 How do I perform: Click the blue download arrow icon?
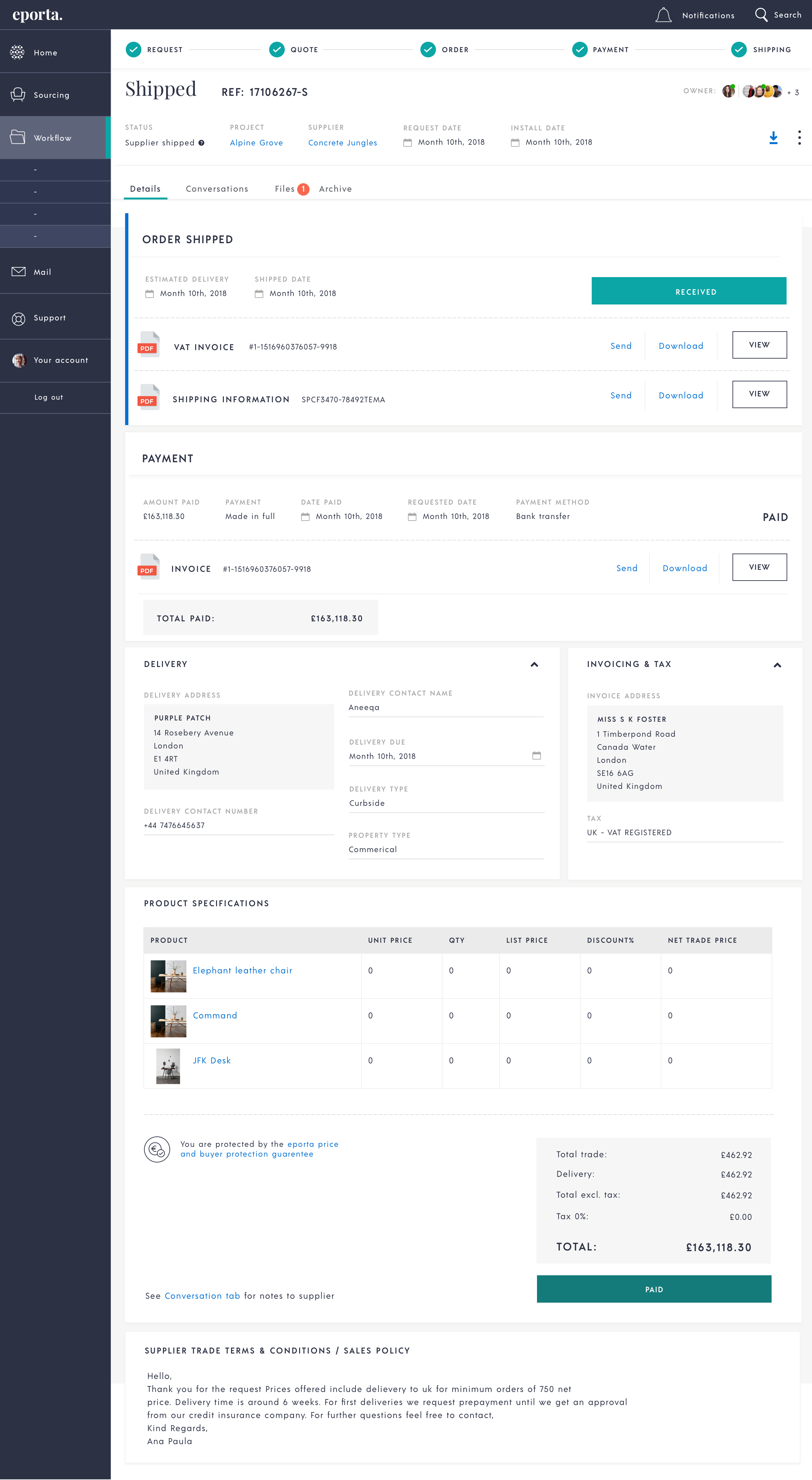(x=773, y=138)
